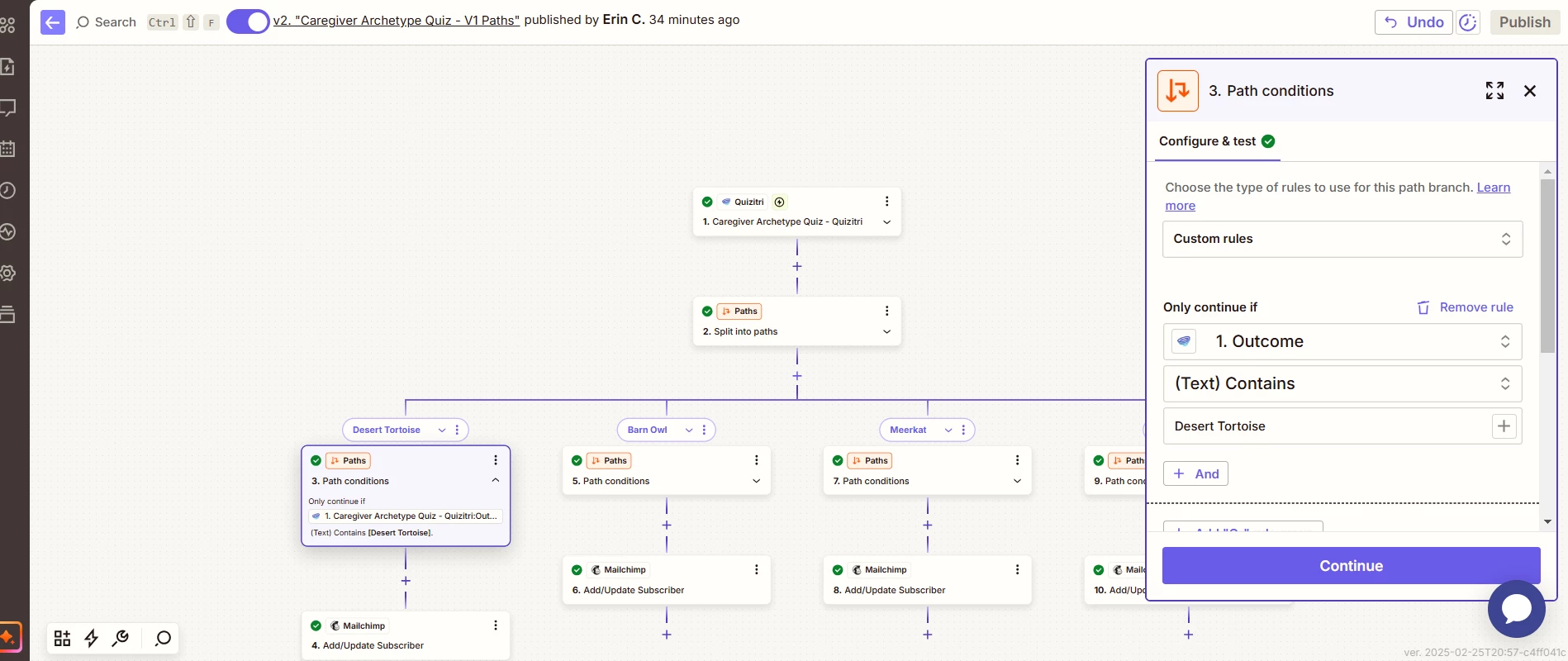Add a step below 5. Path conditions

pyautogui.click(x=667, y=525)
